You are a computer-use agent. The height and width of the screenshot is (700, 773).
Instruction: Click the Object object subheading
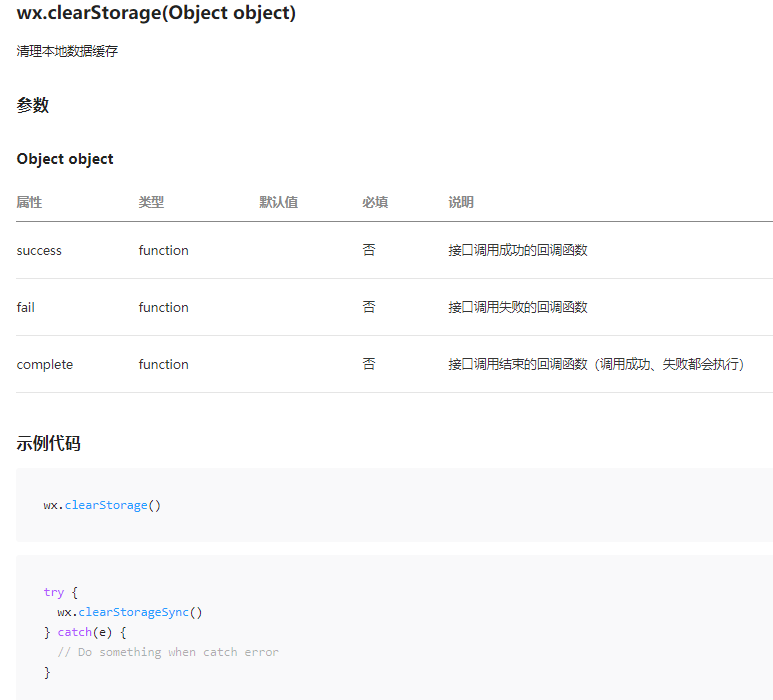[x=65, y=159]
